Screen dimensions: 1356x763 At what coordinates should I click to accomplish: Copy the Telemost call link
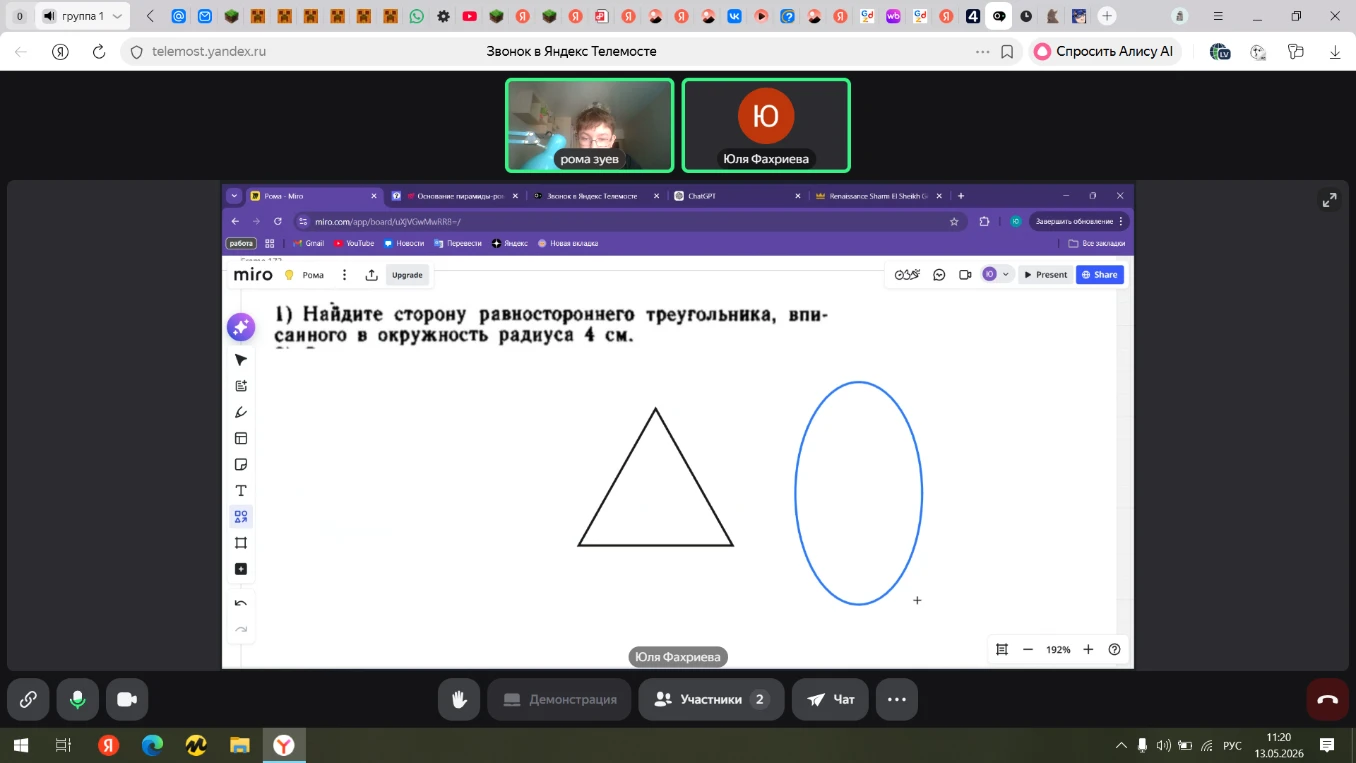(x=28, y=699)
